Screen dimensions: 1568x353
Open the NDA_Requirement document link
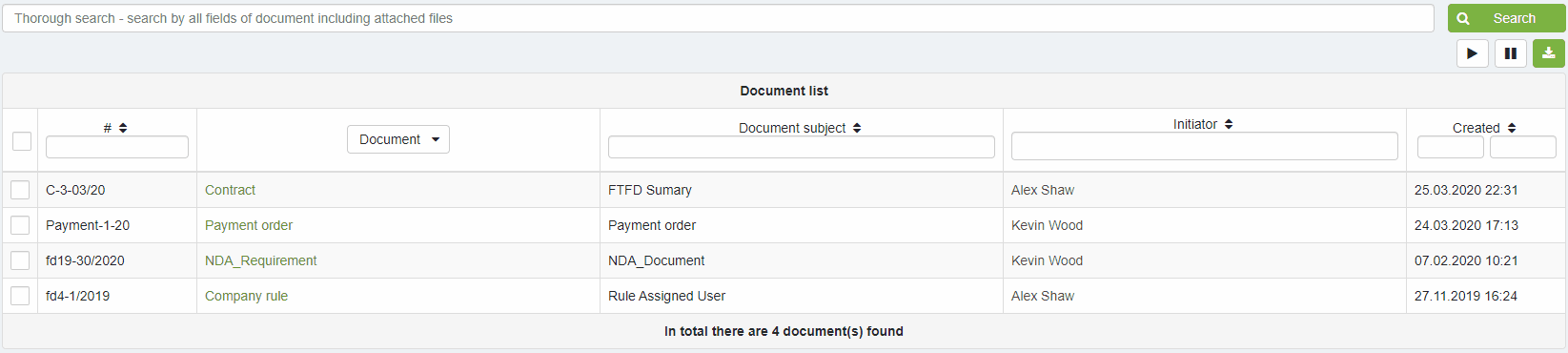click(x=260, y=260)
